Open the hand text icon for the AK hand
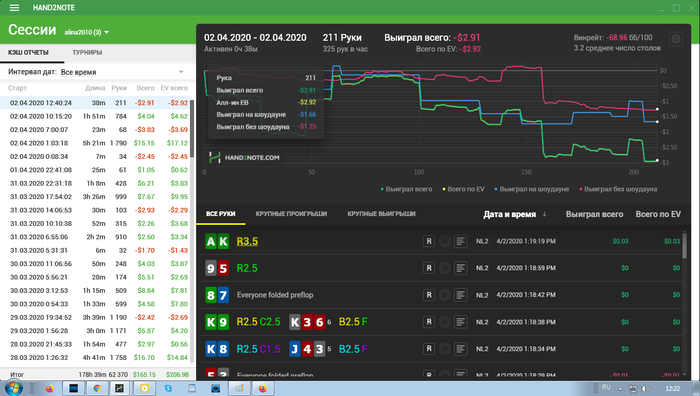The width and height of the screenshot is (700, 396). pyautogui.click(x=460, y=242)
